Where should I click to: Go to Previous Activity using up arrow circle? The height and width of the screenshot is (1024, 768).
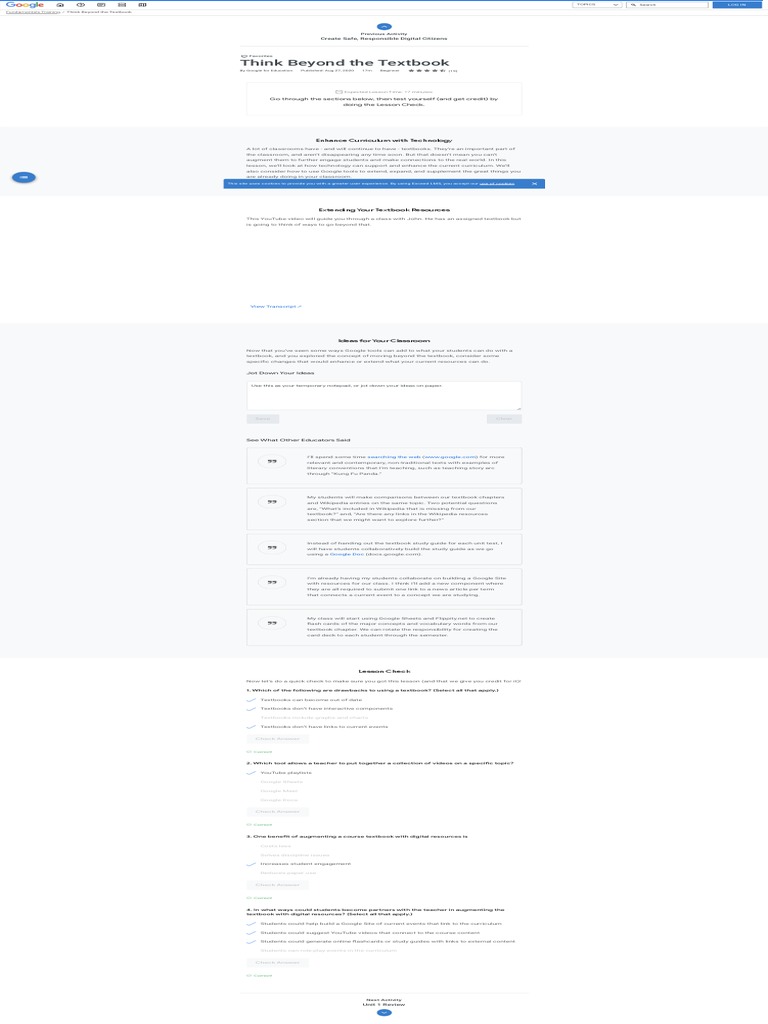tap(384, 27)
